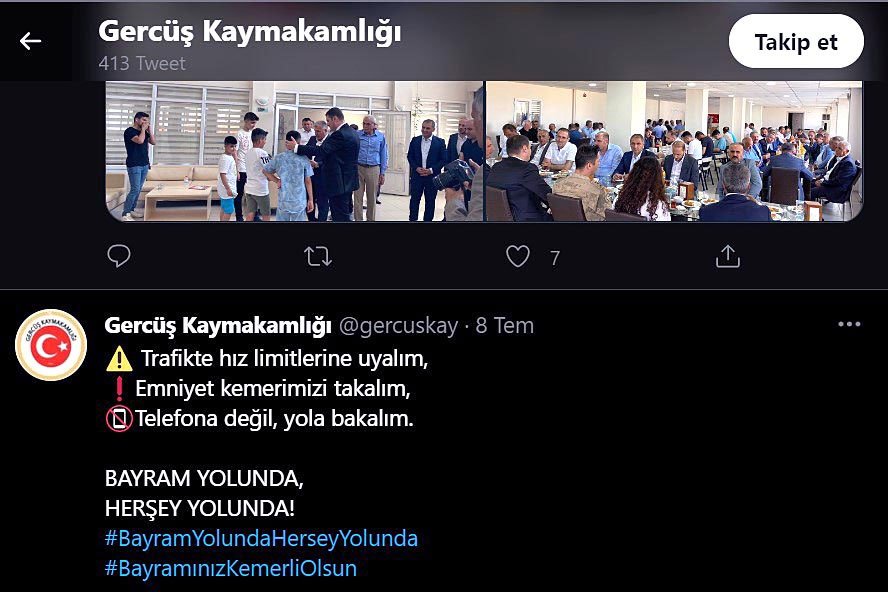View the right dining hall photo
The width and height of the screenshot is (888, 592).
click(674, 151)
